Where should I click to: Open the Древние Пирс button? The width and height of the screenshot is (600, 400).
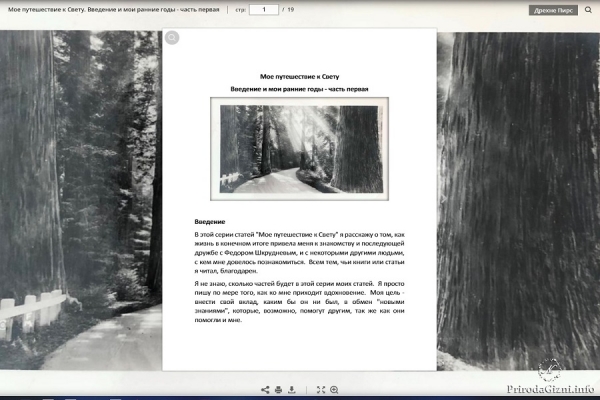553,10
